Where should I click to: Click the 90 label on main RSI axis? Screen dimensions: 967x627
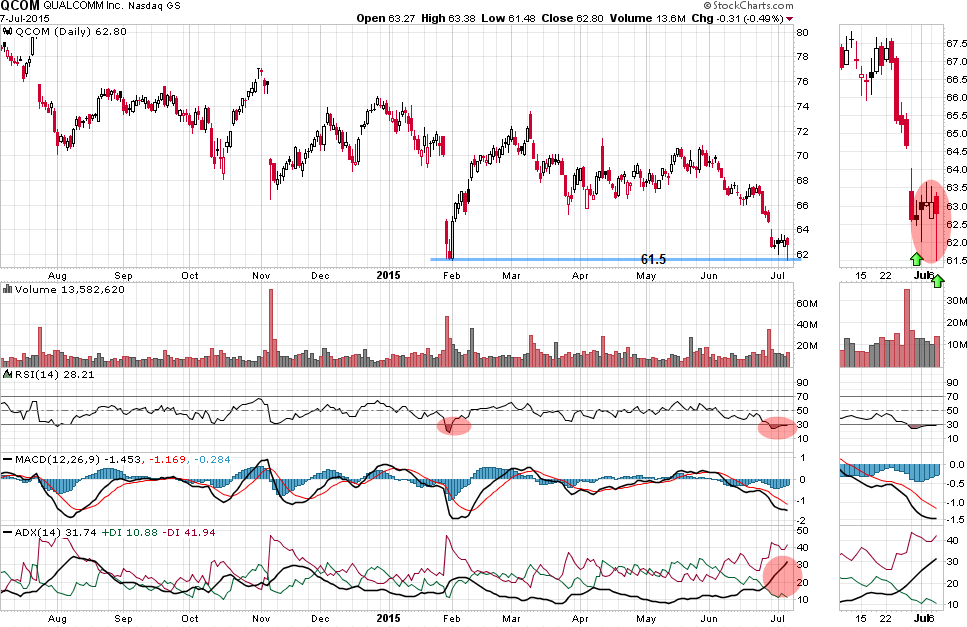[x=802, y=382]
